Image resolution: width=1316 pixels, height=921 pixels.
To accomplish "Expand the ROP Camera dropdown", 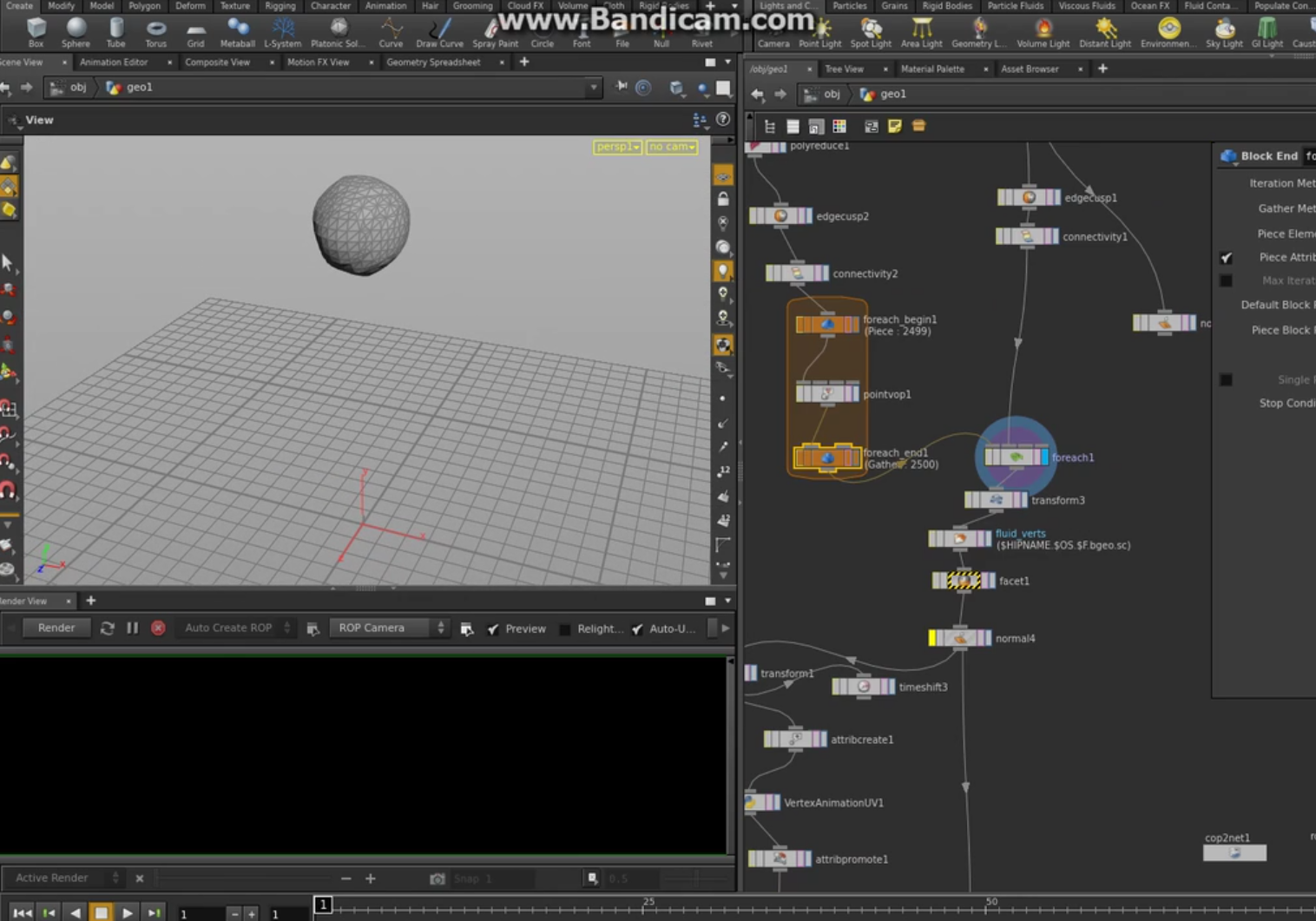I will tap(388, 628).
